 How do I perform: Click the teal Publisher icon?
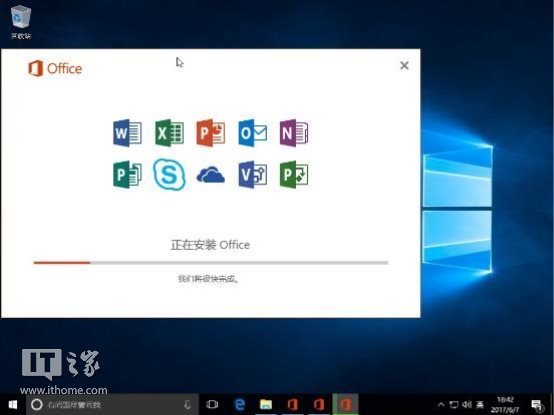[x=127, y=174]
